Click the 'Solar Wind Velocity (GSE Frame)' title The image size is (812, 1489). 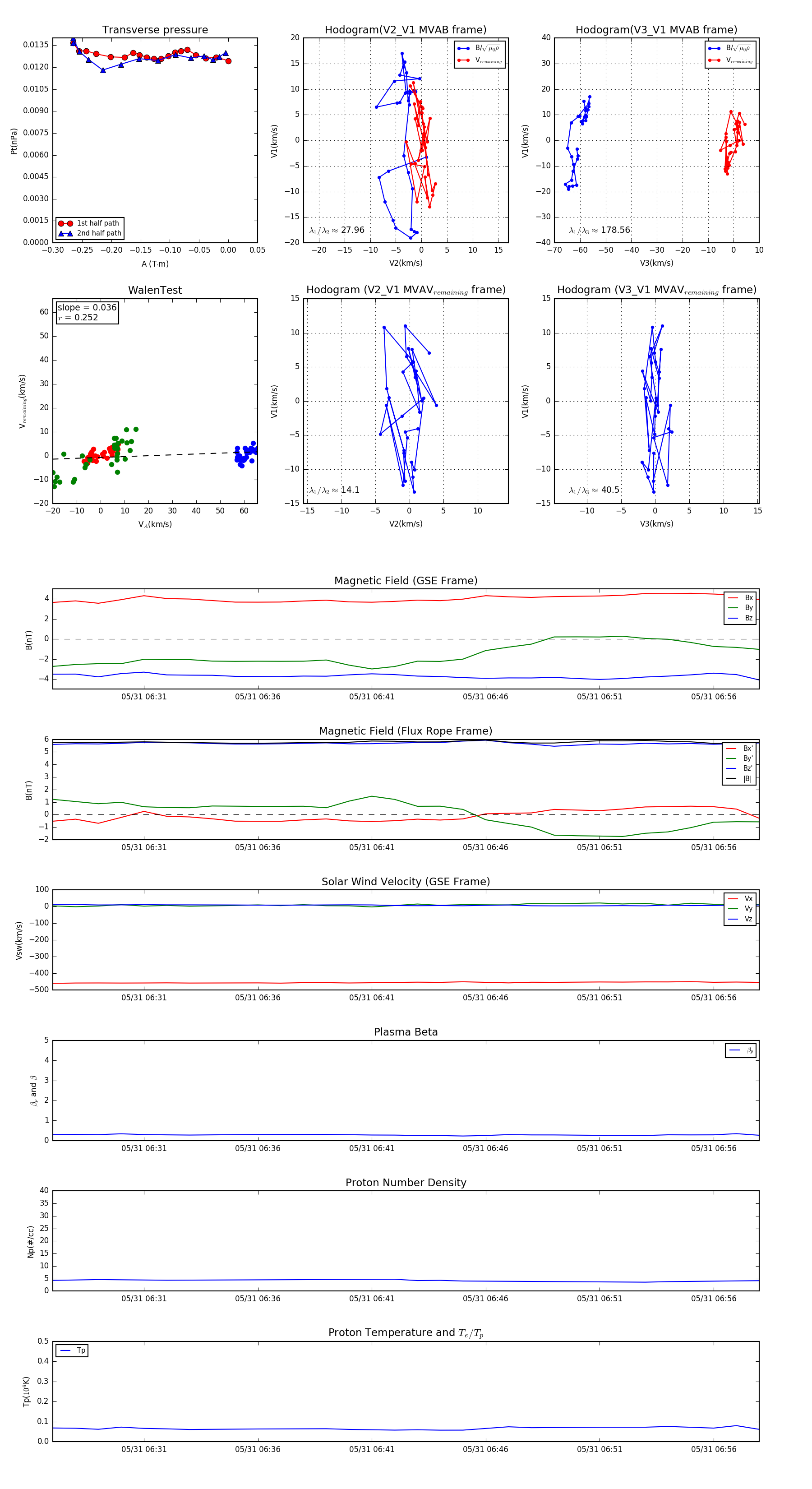click(x=406, y=882)
